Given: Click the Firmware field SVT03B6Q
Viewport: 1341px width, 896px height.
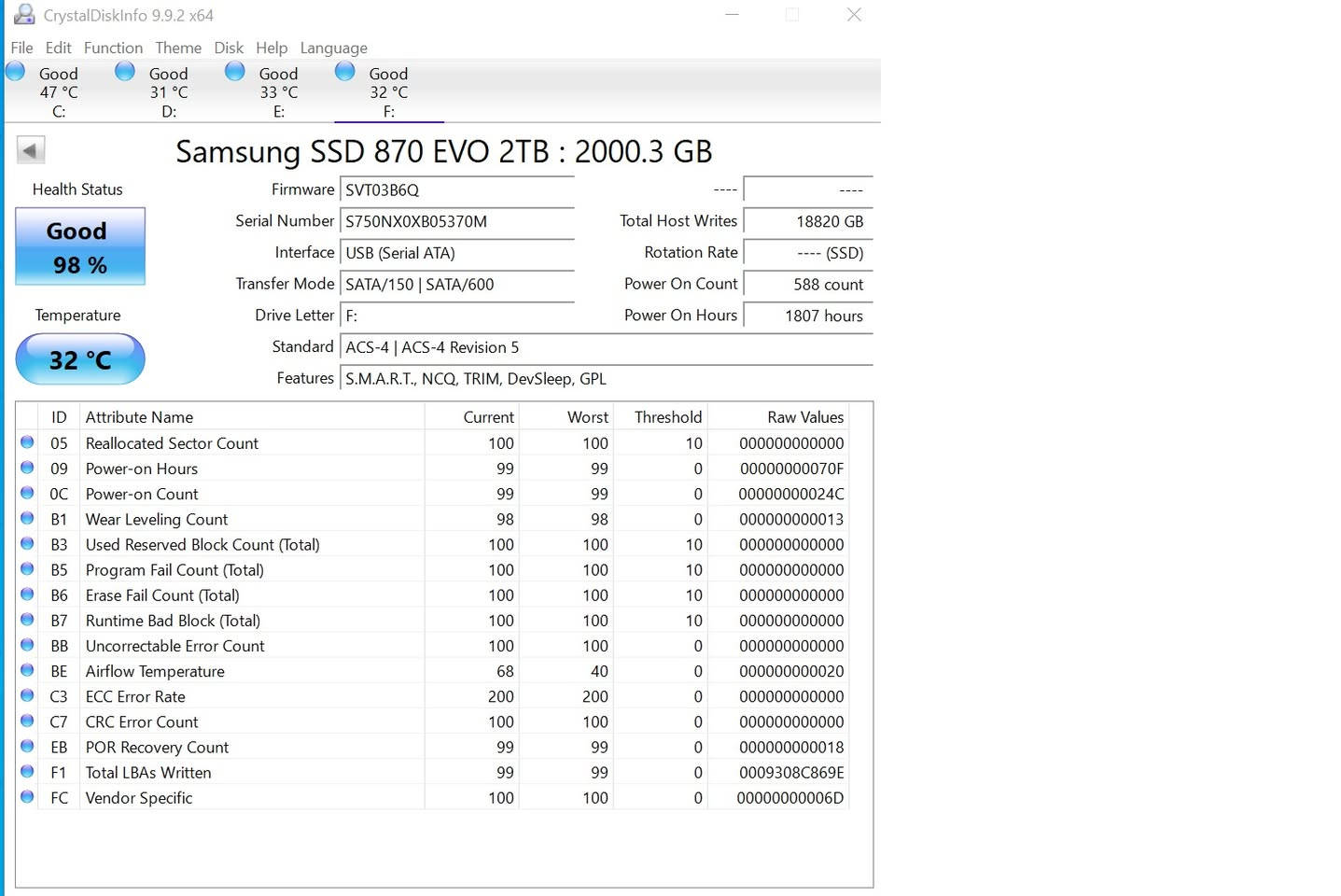Looking at the screenshot, I should pos(457,190).
